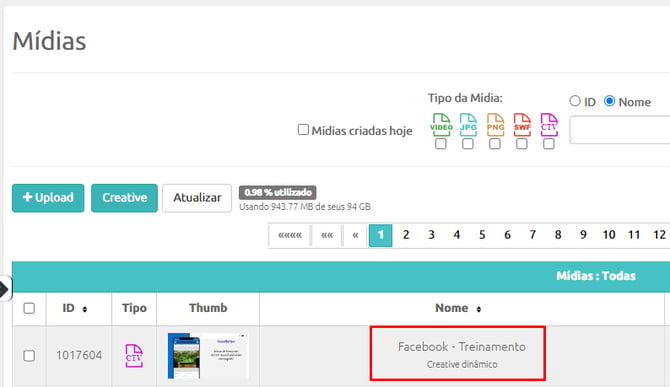Go to pagination page 4
Image resolution: width=670 pixels, height=387 pixels.
pyautogui.click(x=457, y=235)
